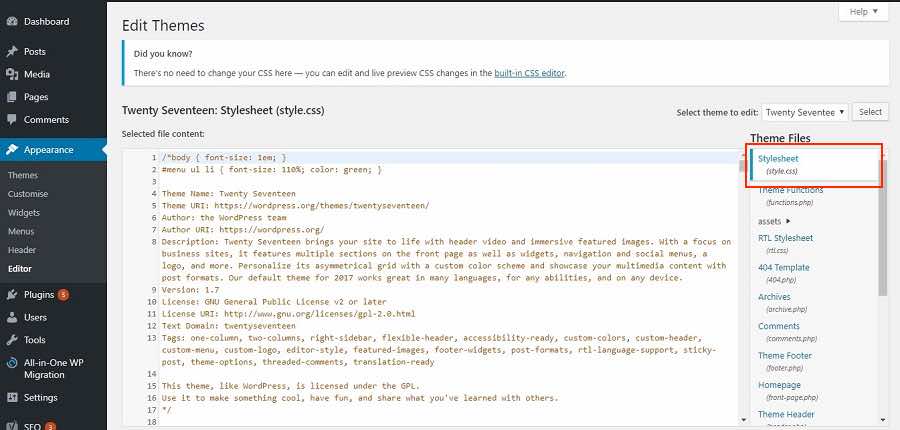Click the Select button
The width and height of the screenshot is (900, 430).
870,112
